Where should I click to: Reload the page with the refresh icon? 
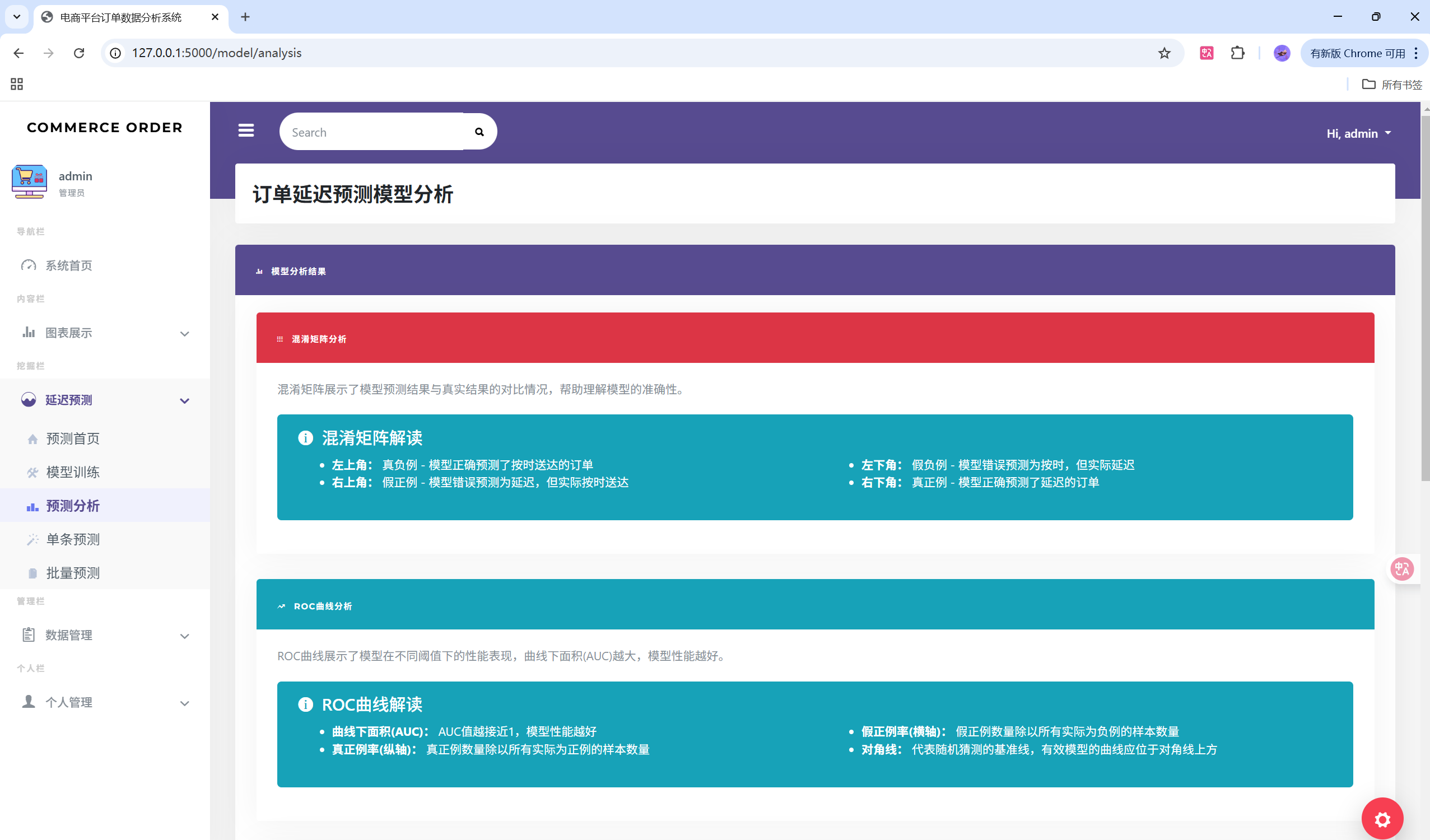[x=79, y=53]
